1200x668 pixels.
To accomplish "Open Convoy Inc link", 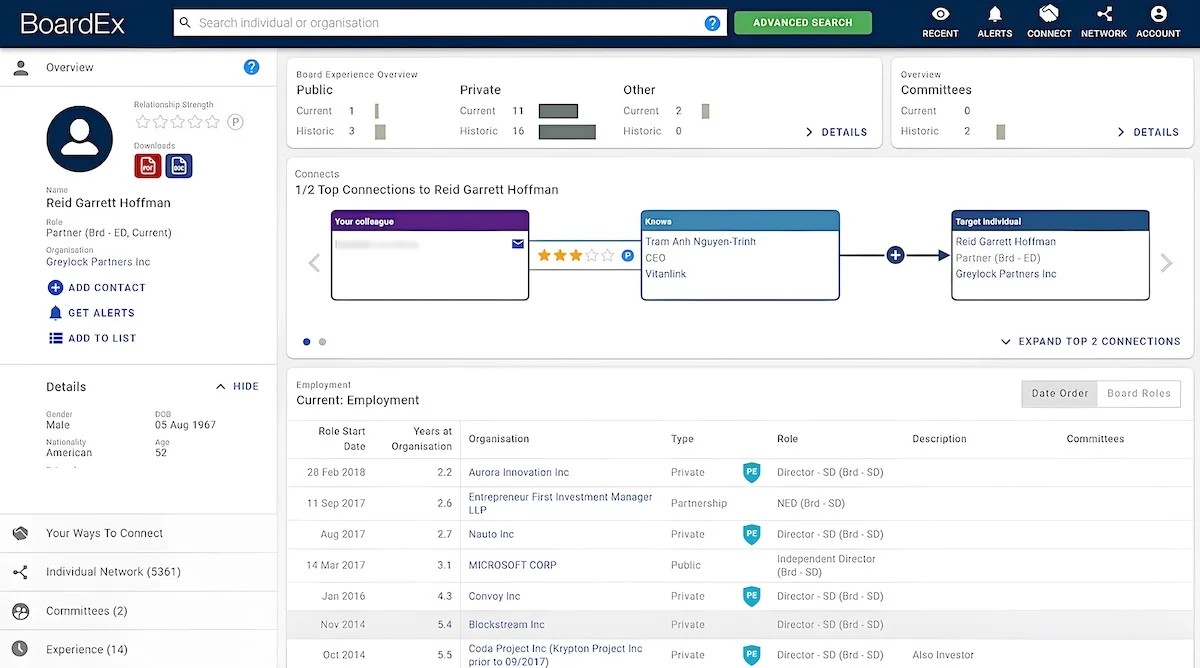I will point(494,596).
